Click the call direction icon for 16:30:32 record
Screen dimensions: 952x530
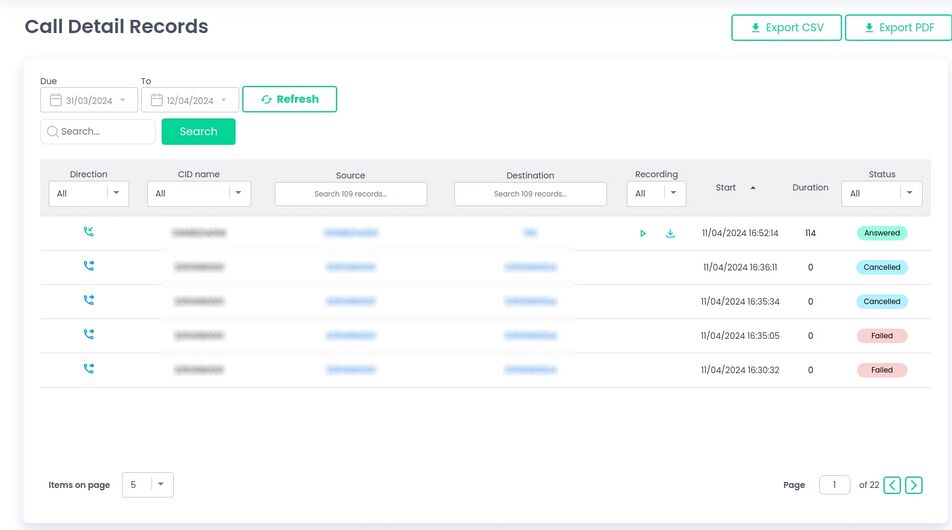[x=89, y=369]
